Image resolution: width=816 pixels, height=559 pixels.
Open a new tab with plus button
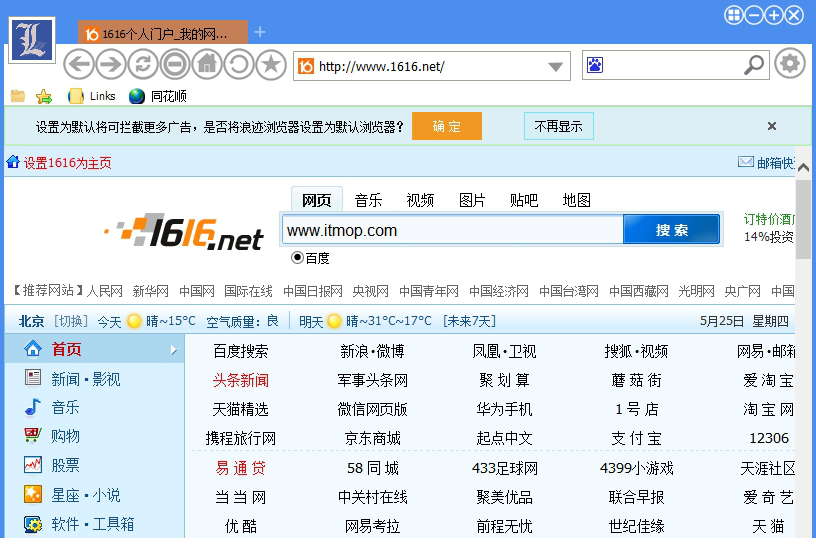coord(260,32)
